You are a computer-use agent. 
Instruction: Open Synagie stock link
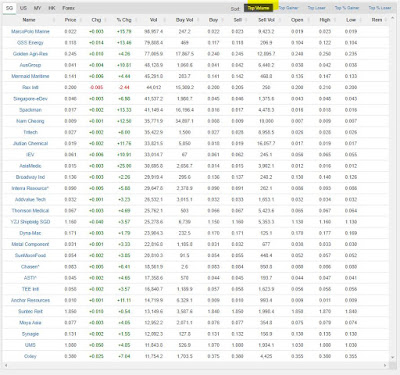pyautogui.click(x=30, y=334)
